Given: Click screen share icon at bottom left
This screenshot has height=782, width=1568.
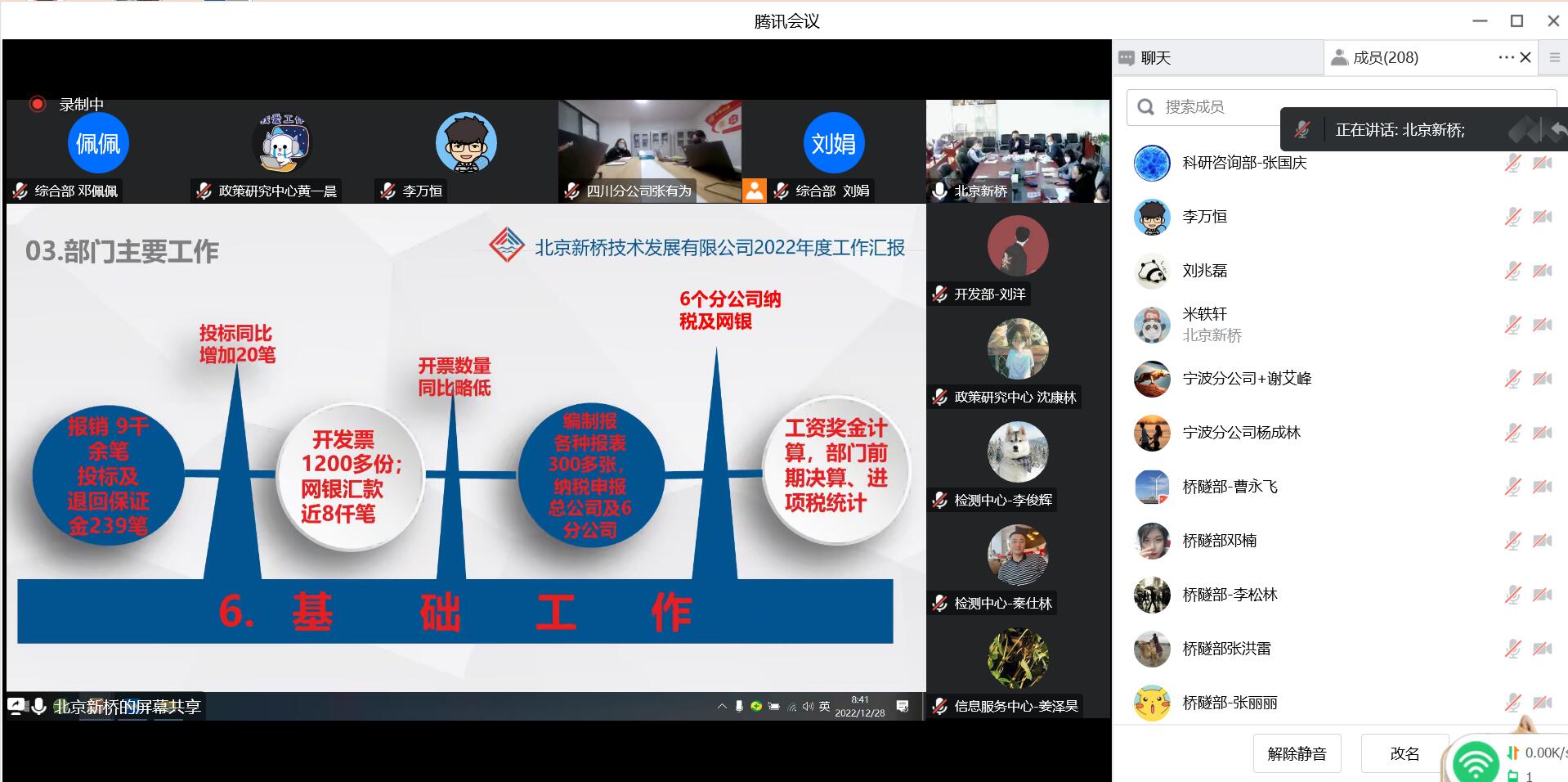Looking at the screenshot, I should pyautogui.click(x=16, y=705).
